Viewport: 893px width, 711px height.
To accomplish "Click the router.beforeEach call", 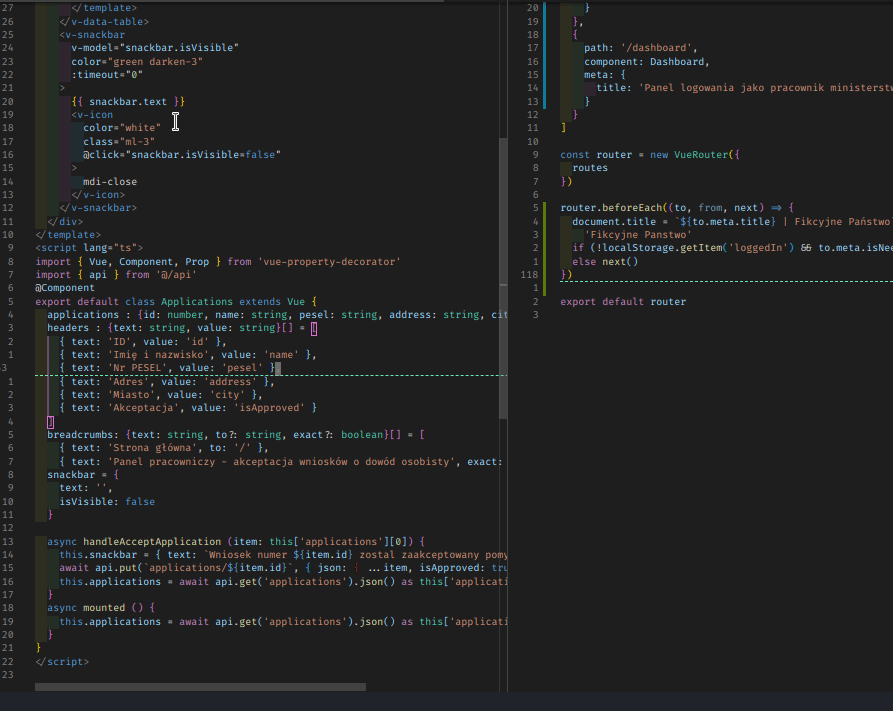I will pos(677,207).
